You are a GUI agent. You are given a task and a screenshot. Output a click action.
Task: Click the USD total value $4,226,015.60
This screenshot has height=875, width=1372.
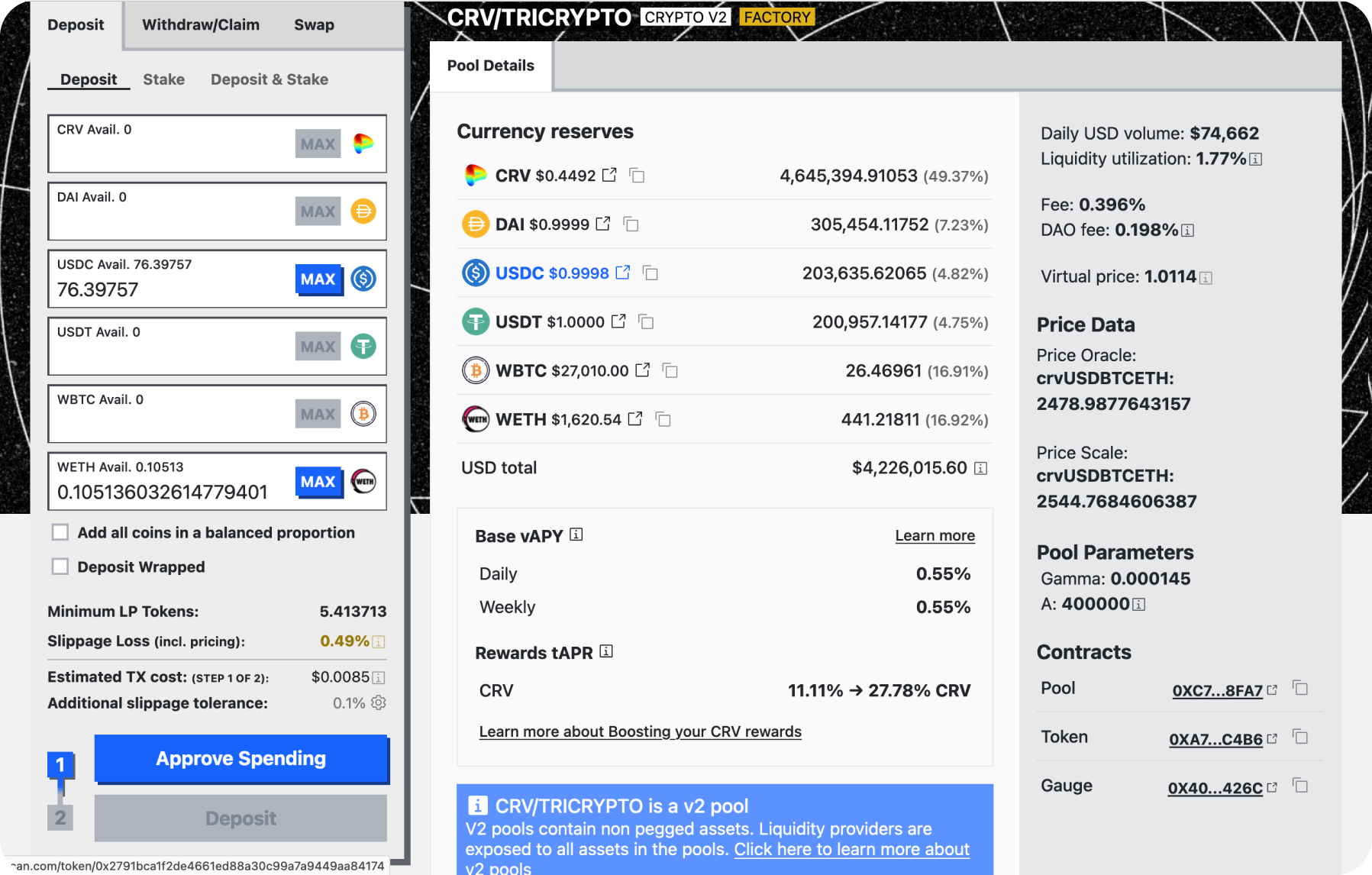point(909,468)
